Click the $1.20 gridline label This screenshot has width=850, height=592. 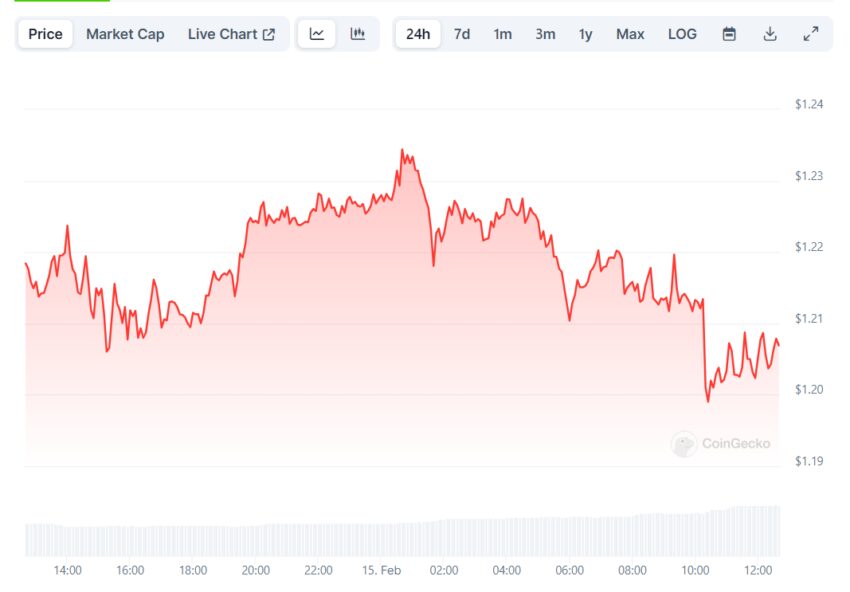point(809,390)
